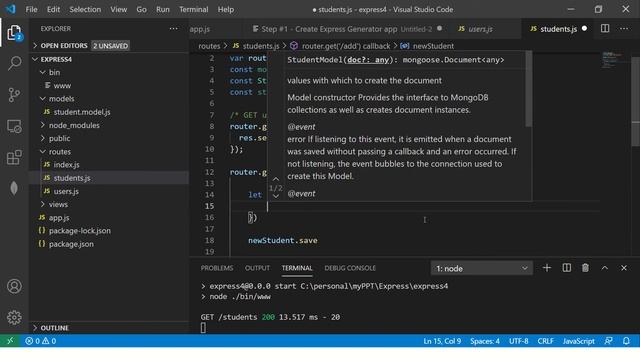Open the Accounts icon

[x=14, y=286]
